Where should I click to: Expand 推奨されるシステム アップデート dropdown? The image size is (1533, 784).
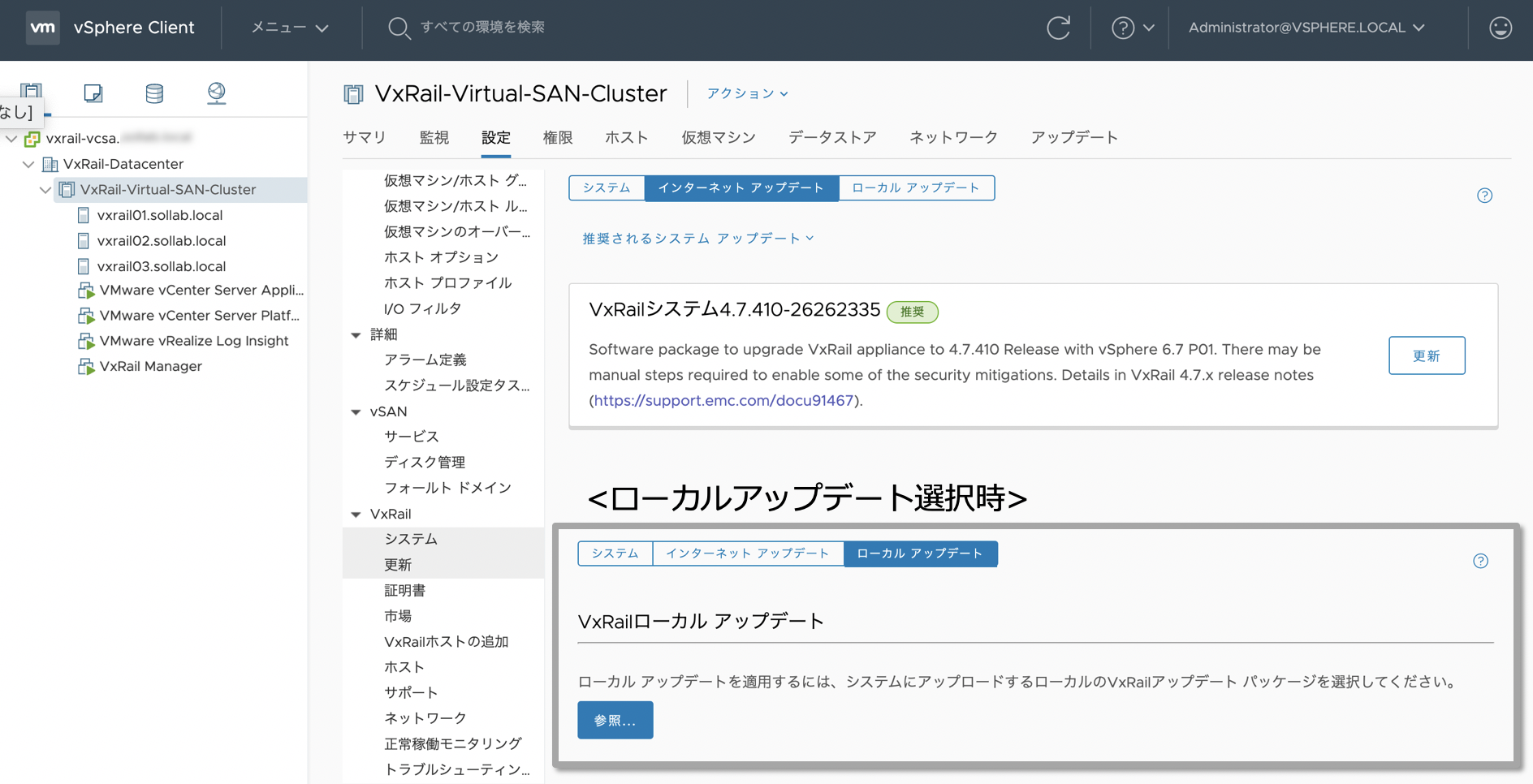(697, 239)
